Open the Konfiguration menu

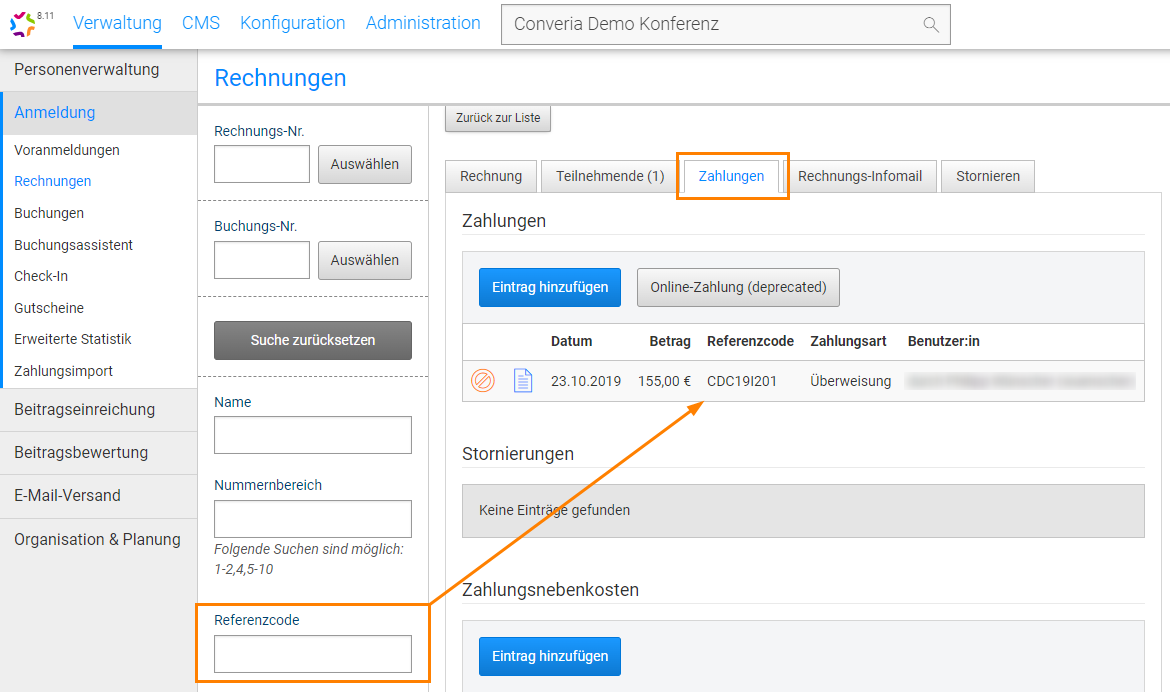pos(292,23)
